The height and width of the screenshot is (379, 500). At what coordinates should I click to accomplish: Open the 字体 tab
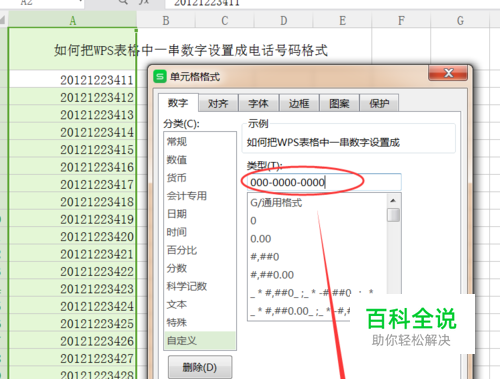(259, 103)
